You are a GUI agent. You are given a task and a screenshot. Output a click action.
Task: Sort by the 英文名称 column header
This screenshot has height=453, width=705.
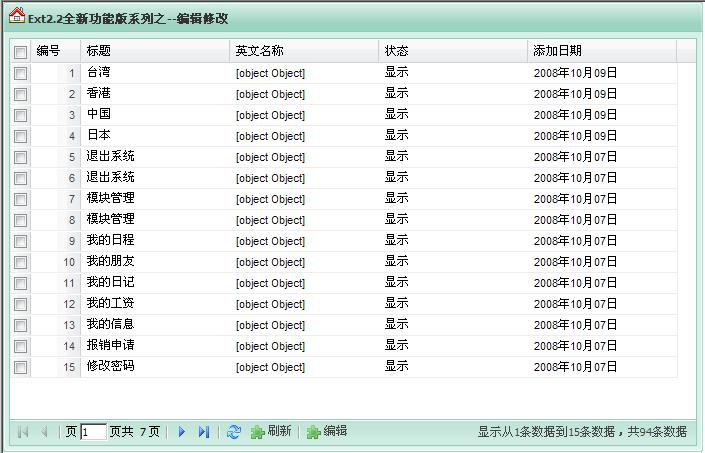(304, 51)
